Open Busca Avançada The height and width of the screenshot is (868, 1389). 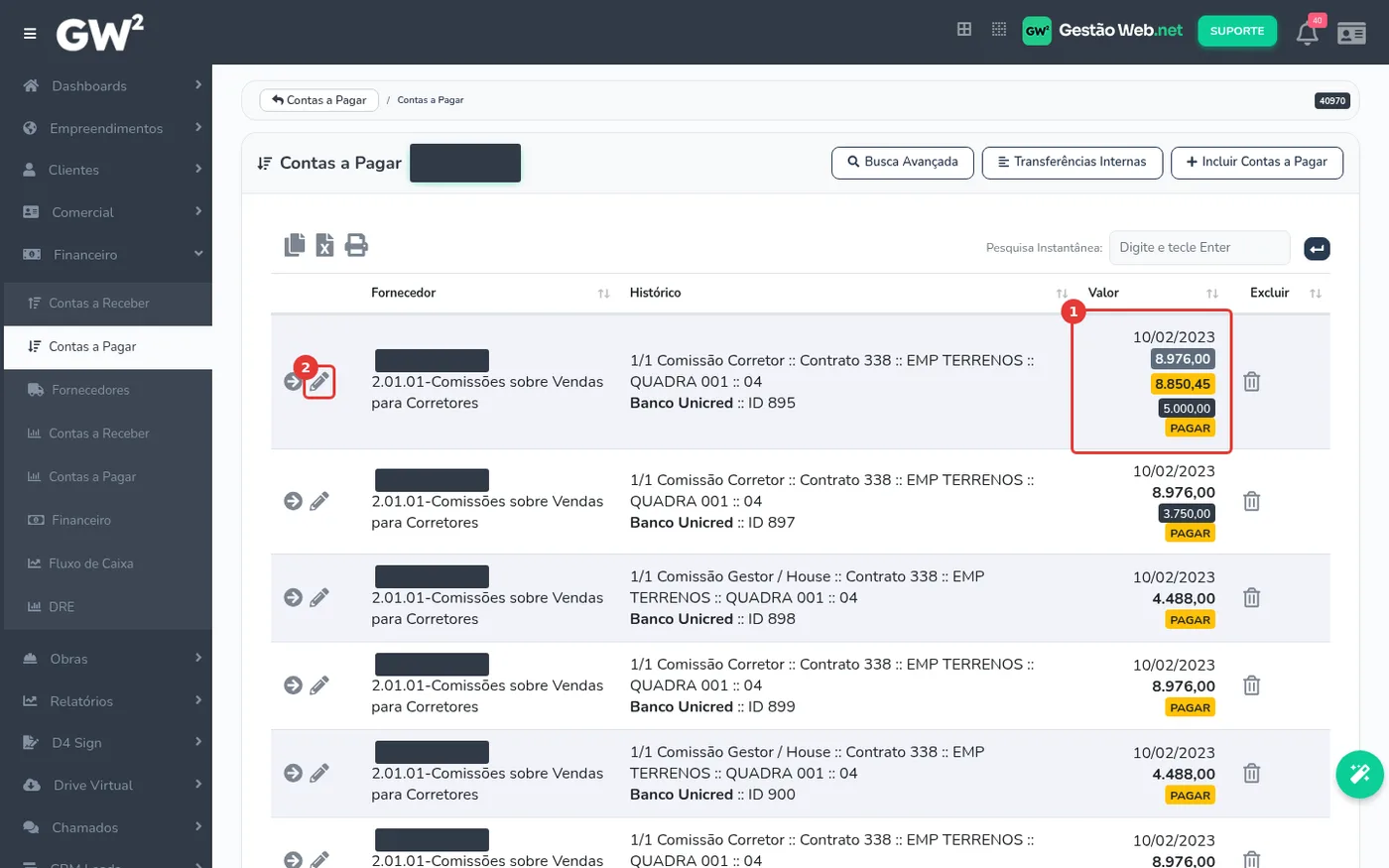902,163
